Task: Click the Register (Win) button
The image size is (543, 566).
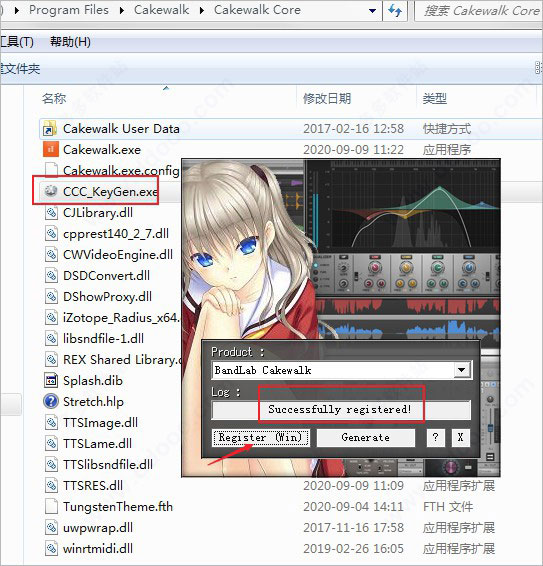Action: [x=261, y=437]
